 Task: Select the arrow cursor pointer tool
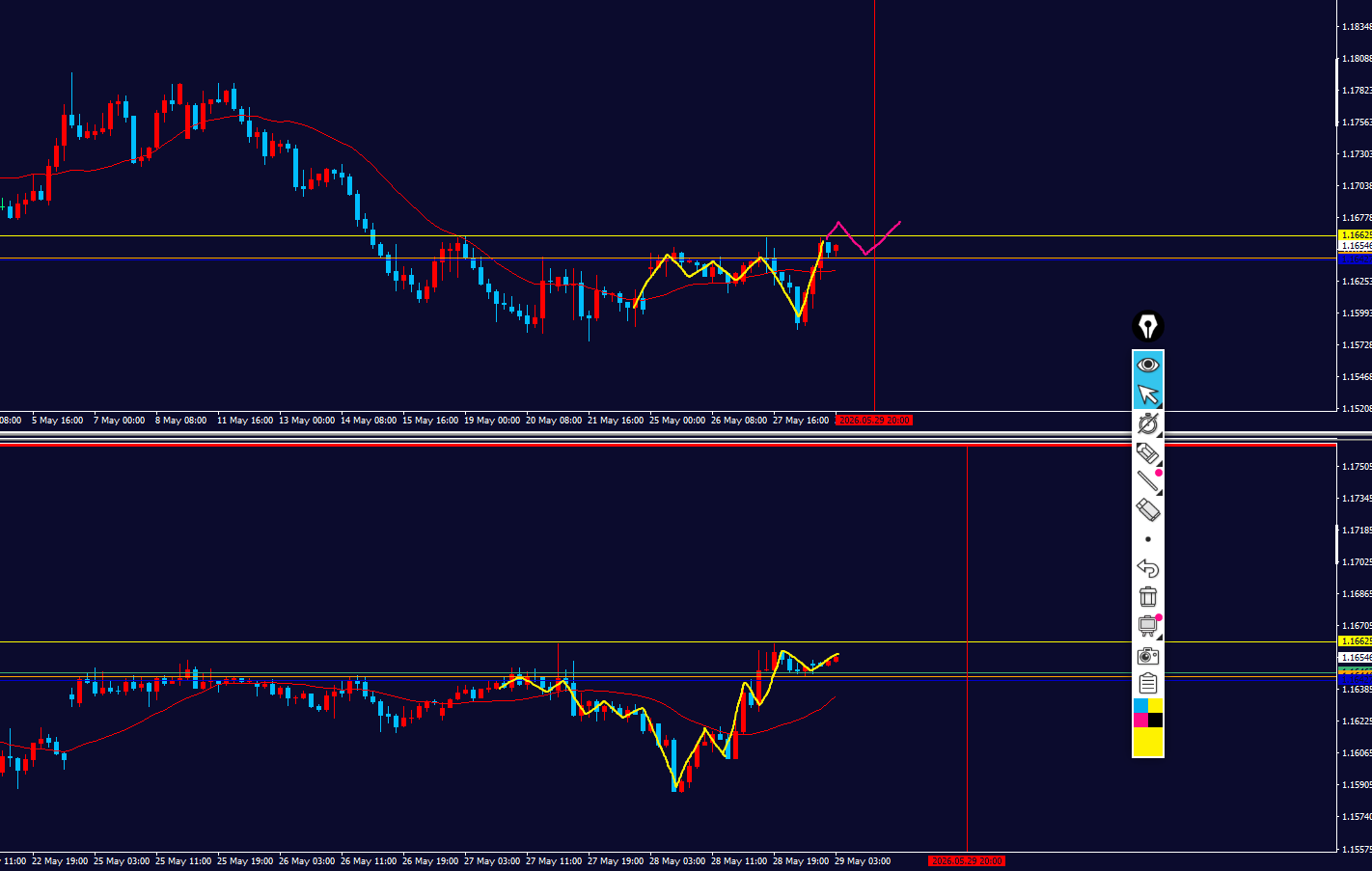pos(1147,394)
